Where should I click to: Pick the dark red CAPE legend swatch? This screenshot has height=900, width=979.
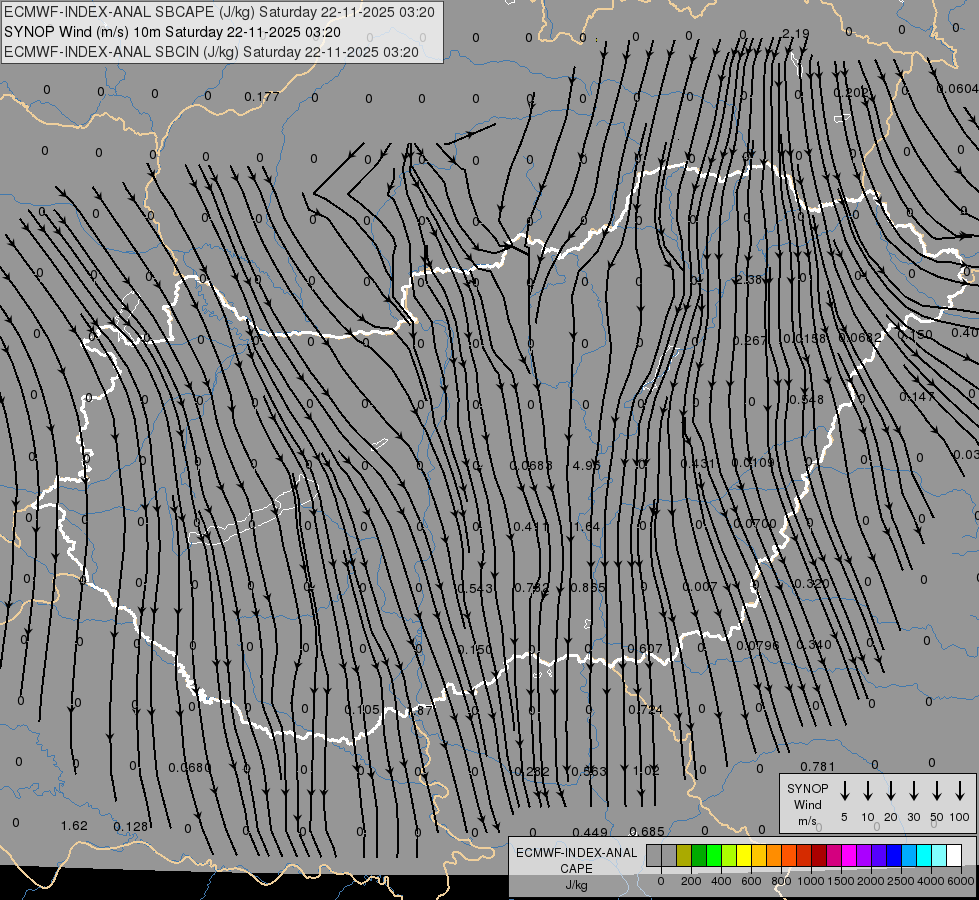tap(819, 855)
